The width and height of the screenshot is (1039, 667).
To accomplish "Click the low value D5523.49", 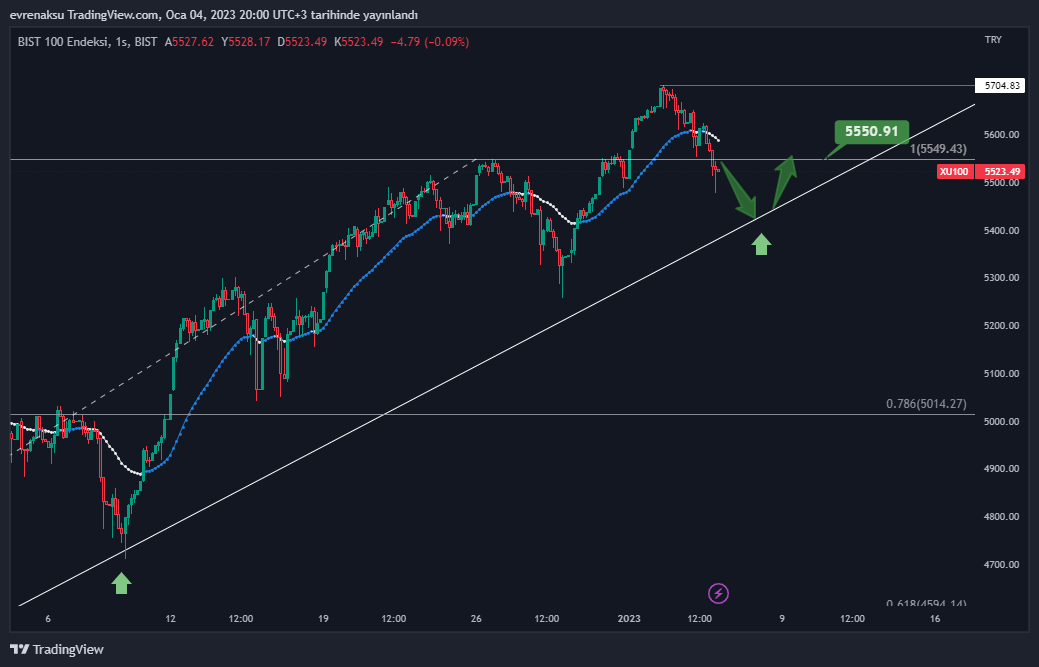I will coord(302,42).
